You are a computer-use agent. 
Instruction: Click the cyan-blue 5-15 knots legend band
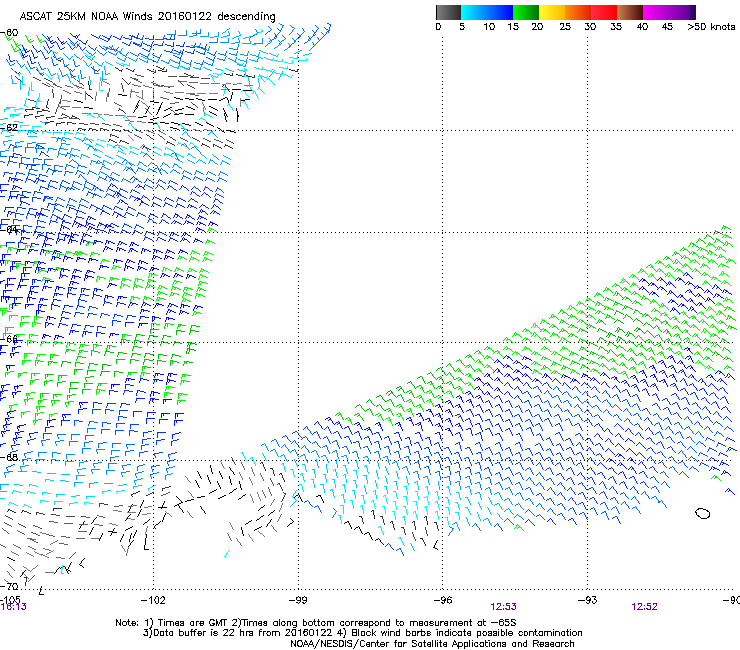pos(487,12)
